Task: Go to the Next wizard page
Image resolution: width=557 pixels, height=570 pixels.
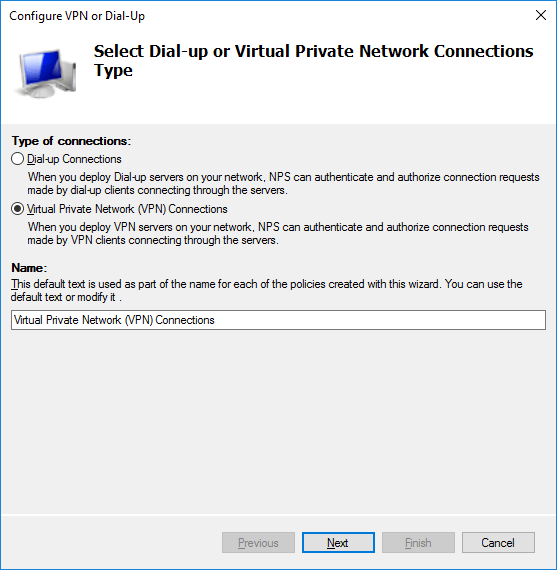Action: point(338,543)
